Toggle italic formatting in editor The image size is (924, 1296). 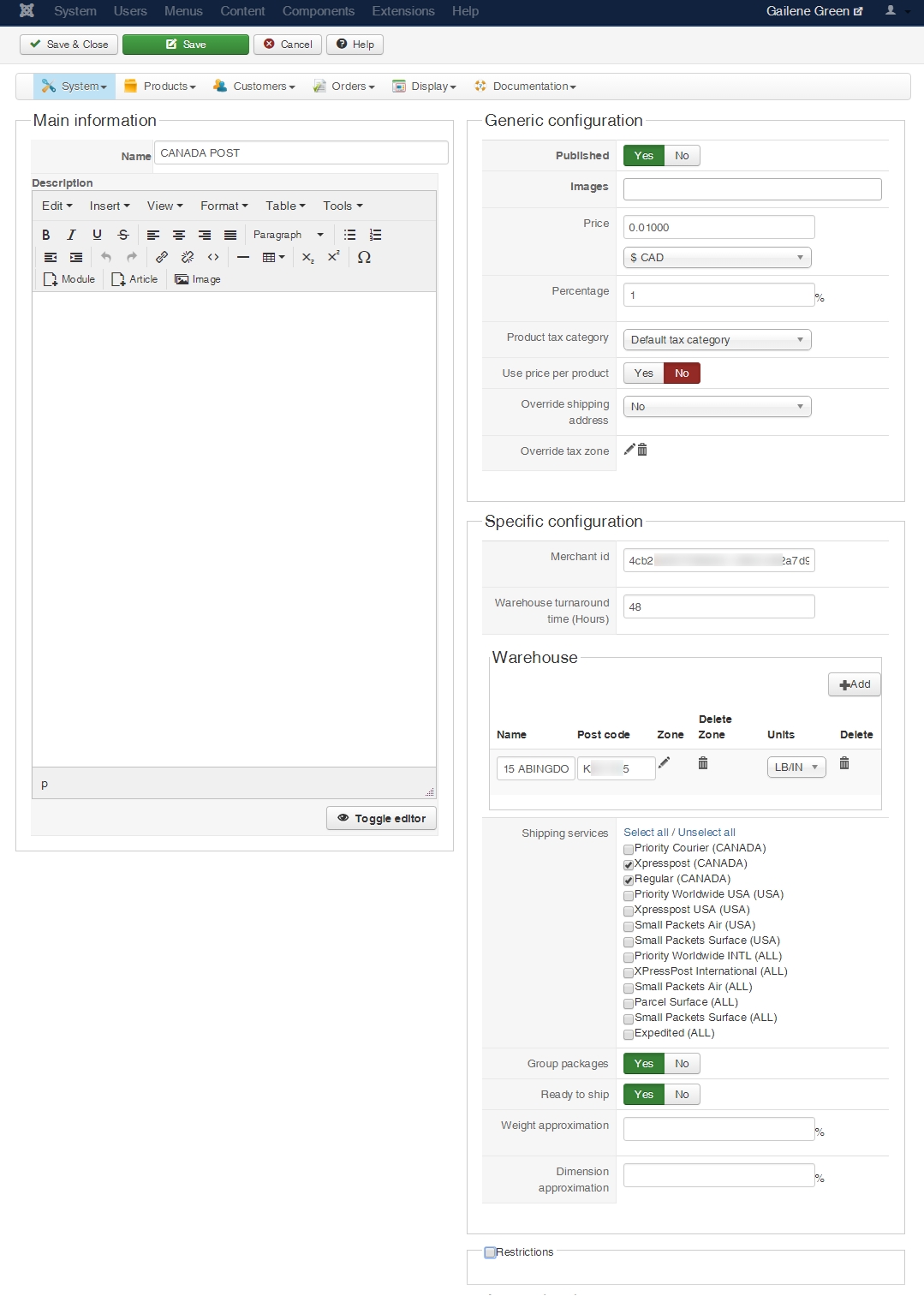click(x=72, y=235)
